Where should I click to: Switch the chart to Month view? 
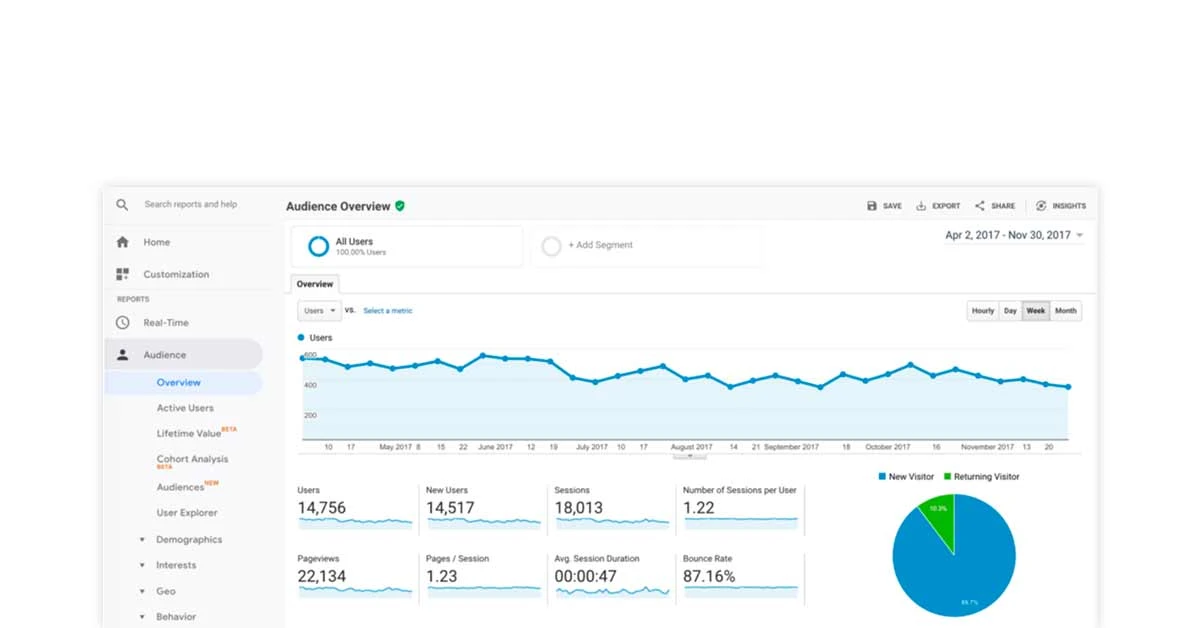click(x=1065, y=311)
